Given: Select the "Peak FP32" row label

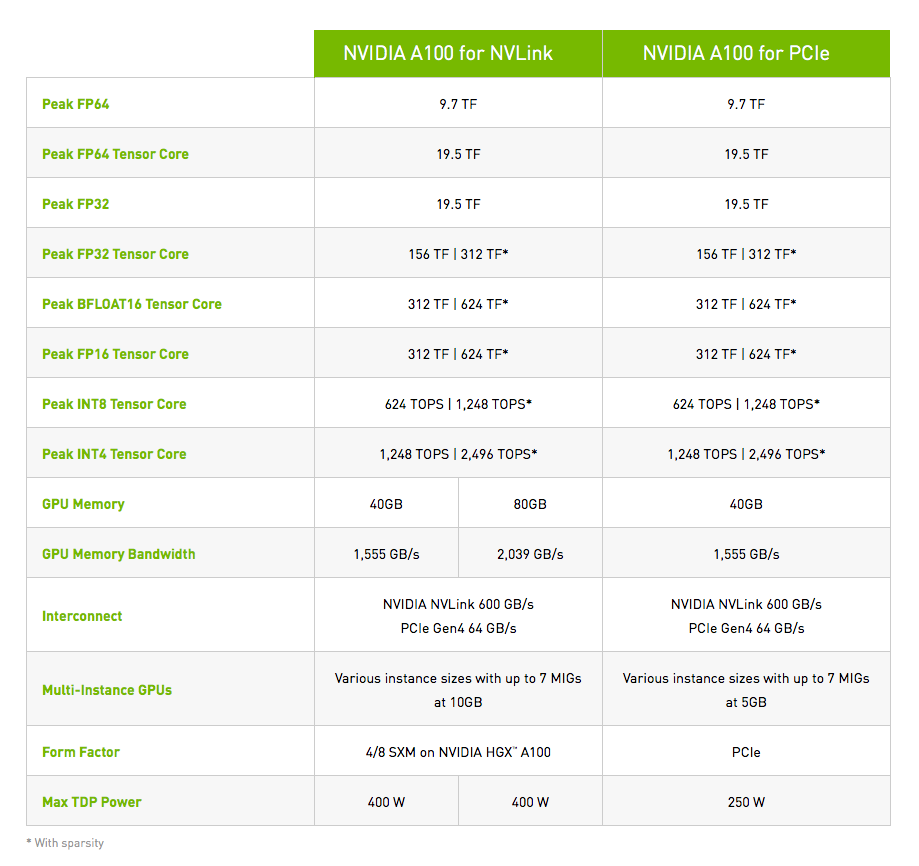Looking at the screenshot, I should click(x=76, y=204).
